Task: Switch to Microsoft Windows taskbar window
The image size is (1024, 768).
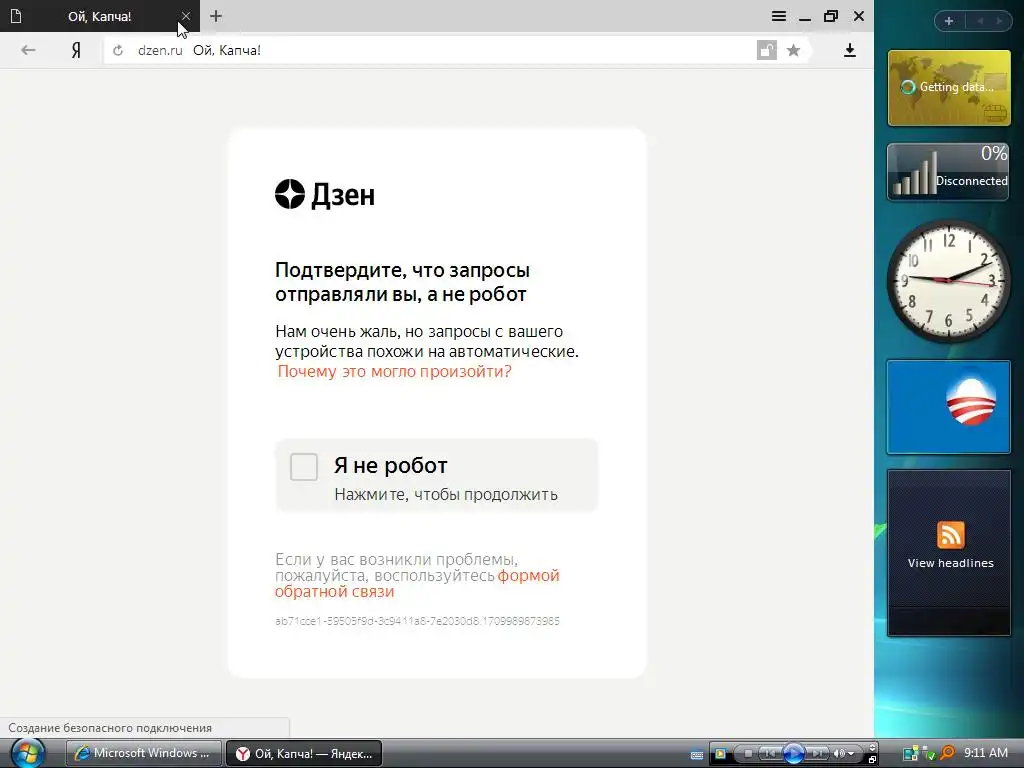Action: (x=144, y=753)
